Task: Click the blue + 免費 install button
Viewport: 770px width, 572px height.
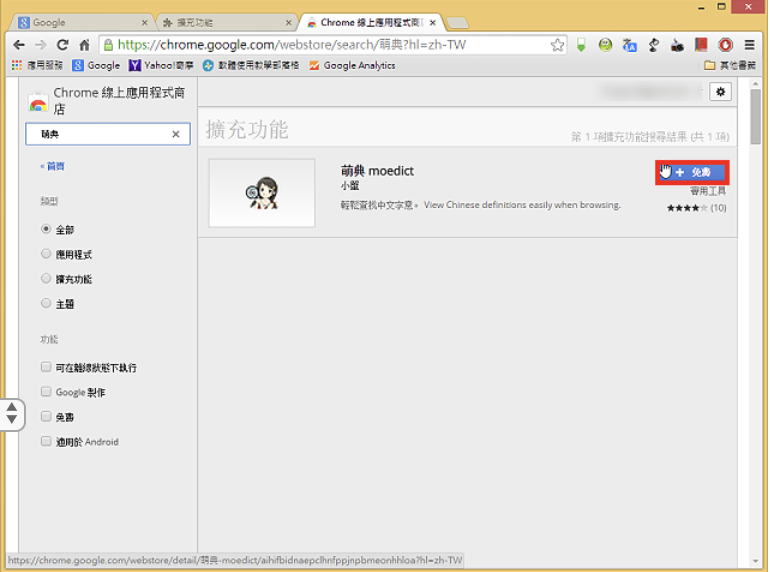Action: [692, 172]
